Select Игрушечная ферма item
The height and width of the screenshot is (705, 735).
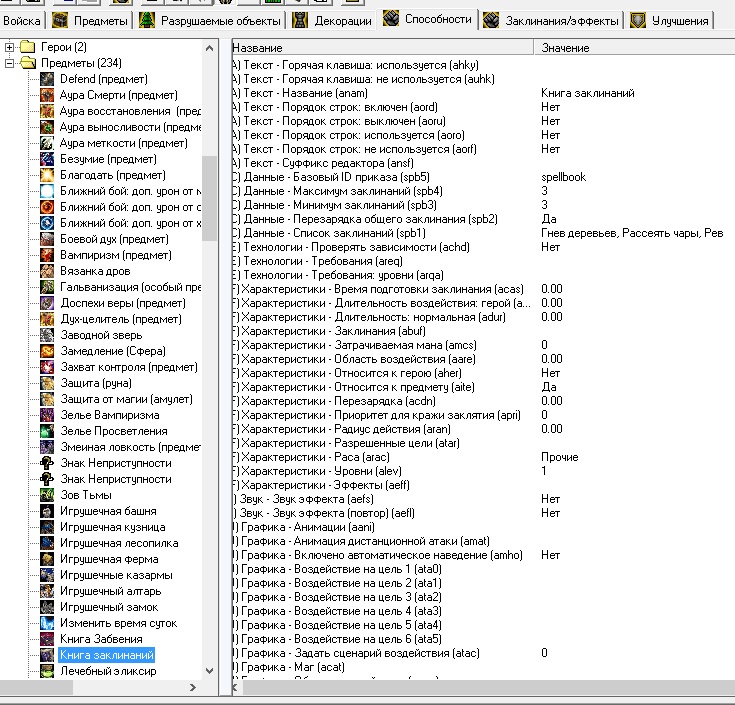tap(109, 559)
